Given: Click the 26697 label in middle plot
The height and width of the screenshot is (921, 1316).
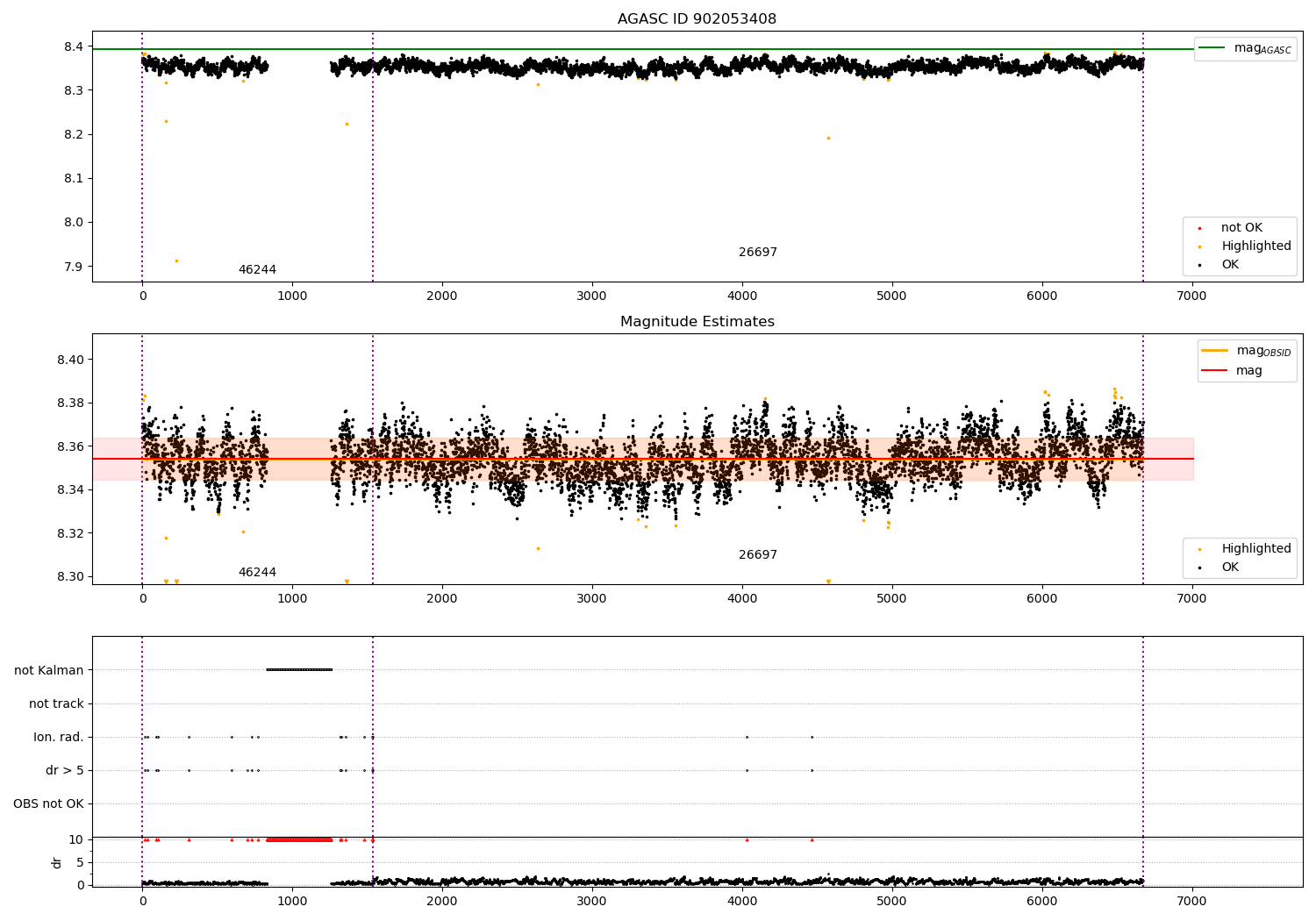Looking at the screenshot, I should [x=758, y=555].
